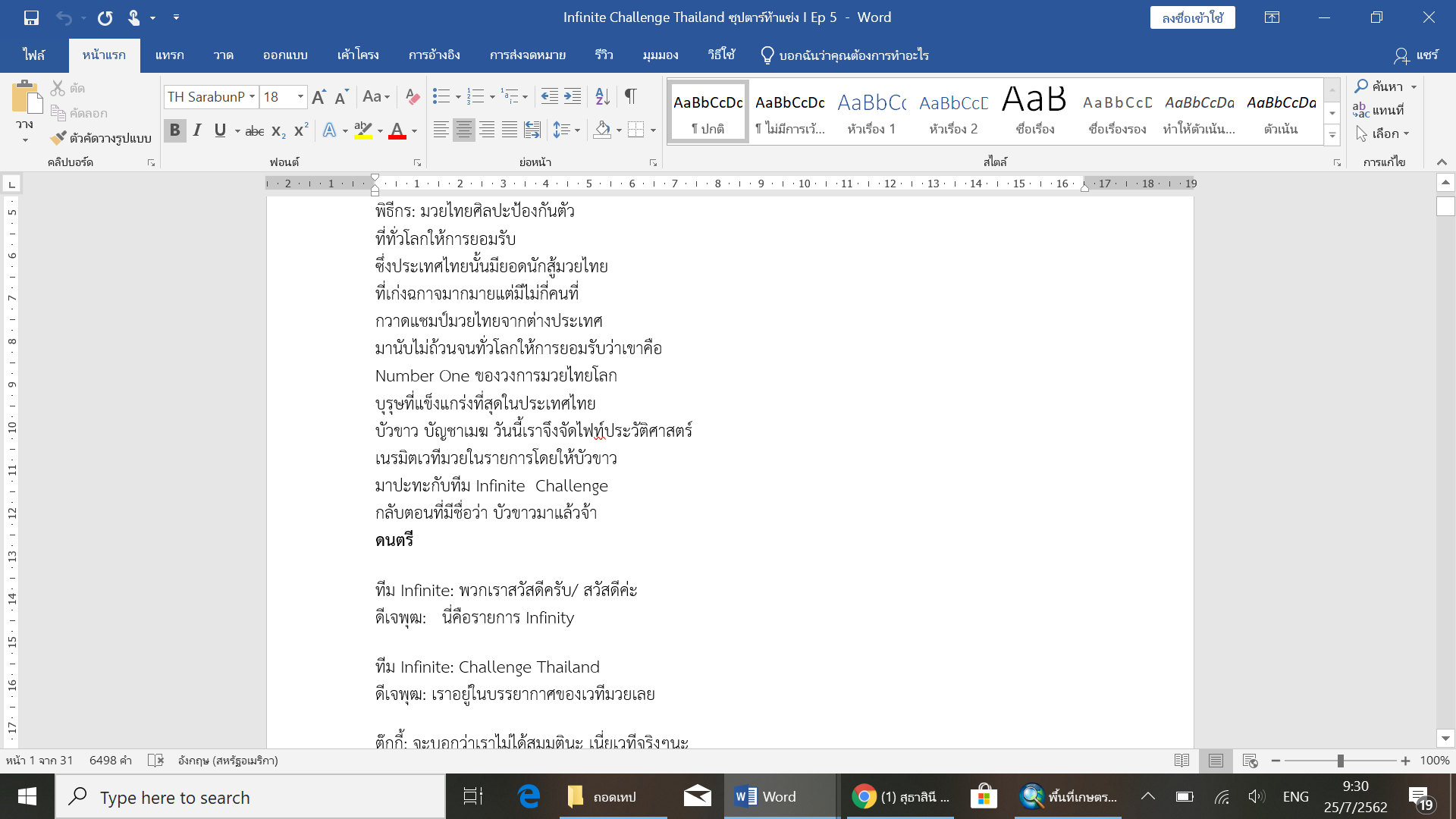Screen dimensions: 1456x819
Task: Open Chrome window from the taskbar
Action: [899, 796]
